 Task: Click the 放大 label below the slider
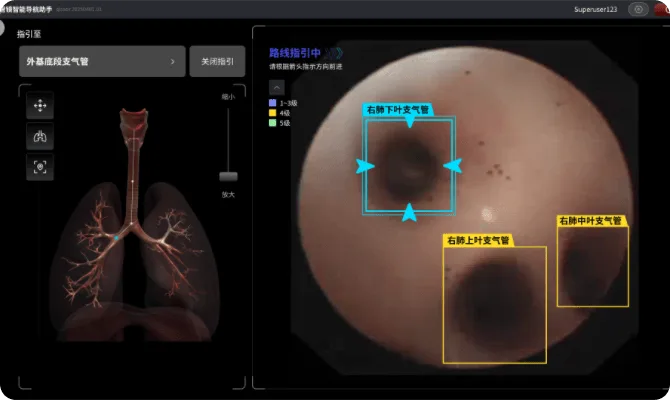point(228,195)
